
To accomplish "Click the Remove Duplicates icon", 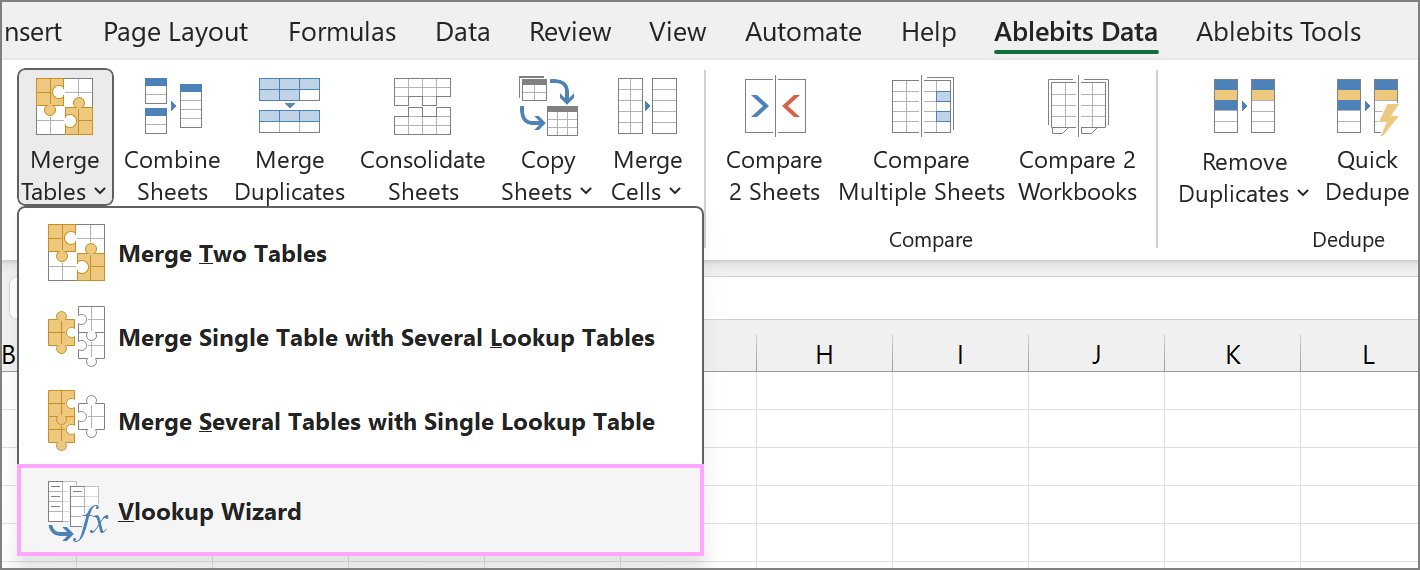I will pos(1244,105).
